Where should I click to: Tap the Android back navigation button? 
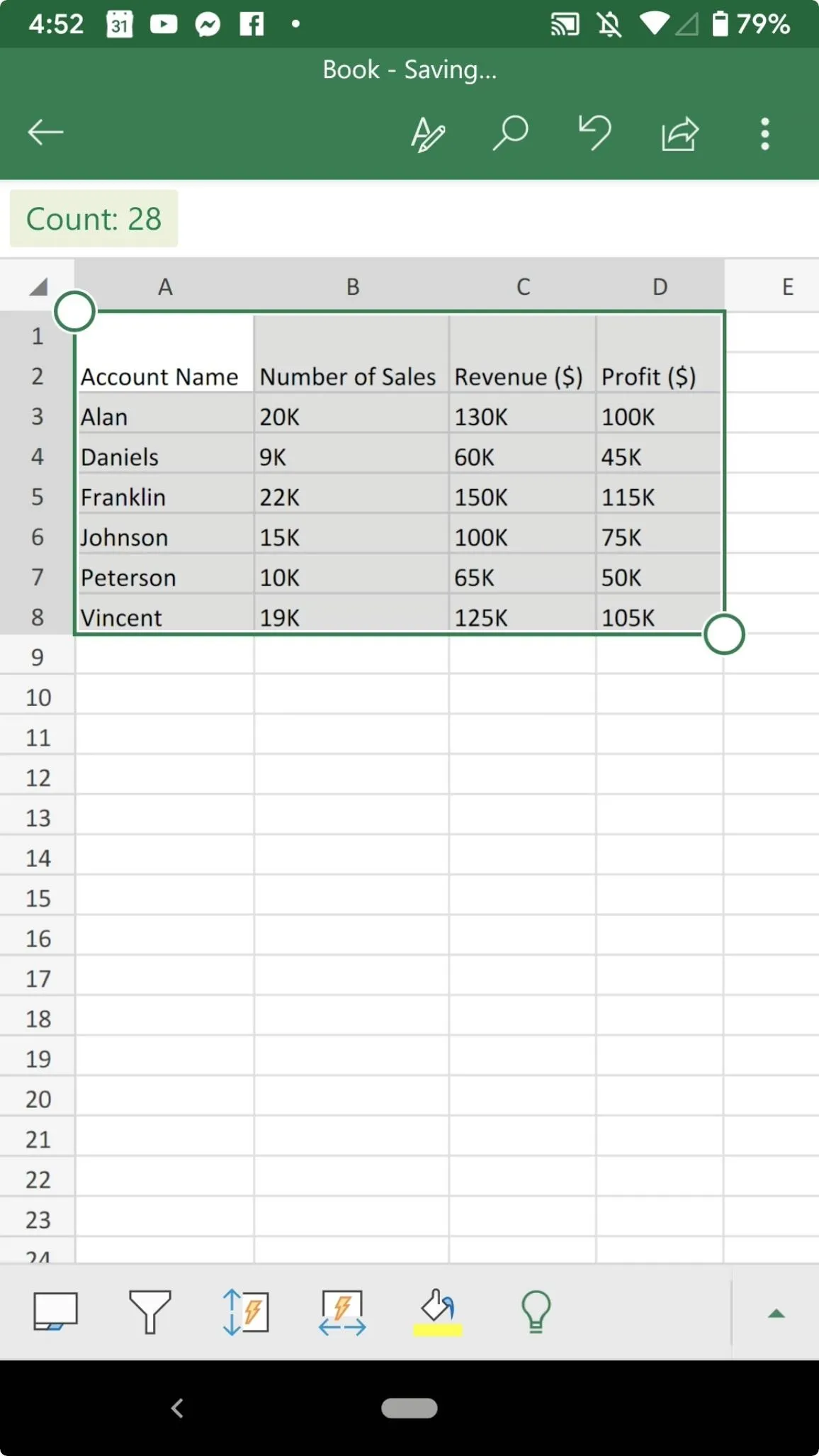(x=178, y=1408)
